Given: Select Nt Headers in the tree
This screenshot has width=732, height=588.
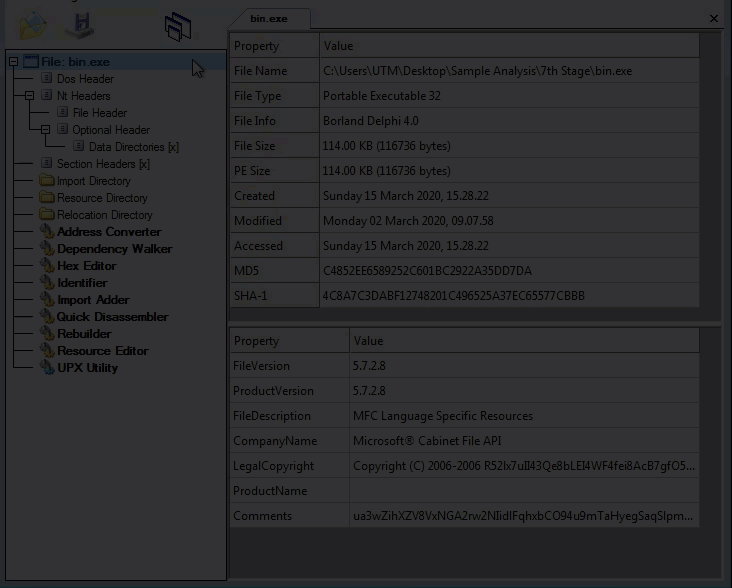Looking at the screenshot, I should pyautogui.click(x=84, y=96).
